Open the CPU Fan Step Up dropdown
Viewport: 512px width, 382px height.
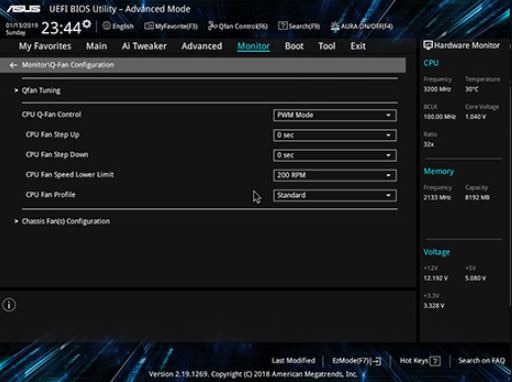coord(335,135)
